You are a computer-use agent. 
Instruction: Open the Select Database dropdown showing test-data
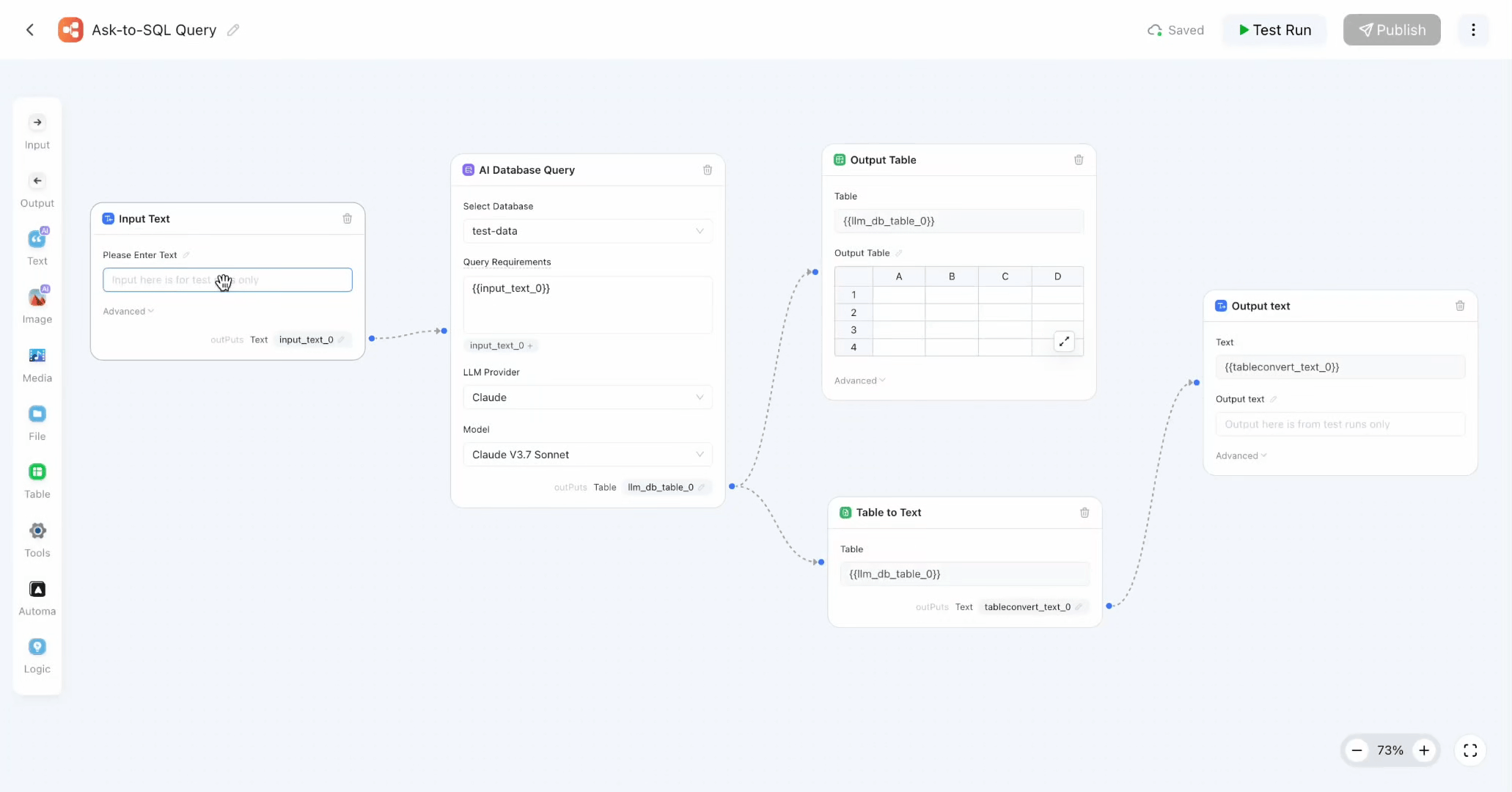click(x=587, y=231)
